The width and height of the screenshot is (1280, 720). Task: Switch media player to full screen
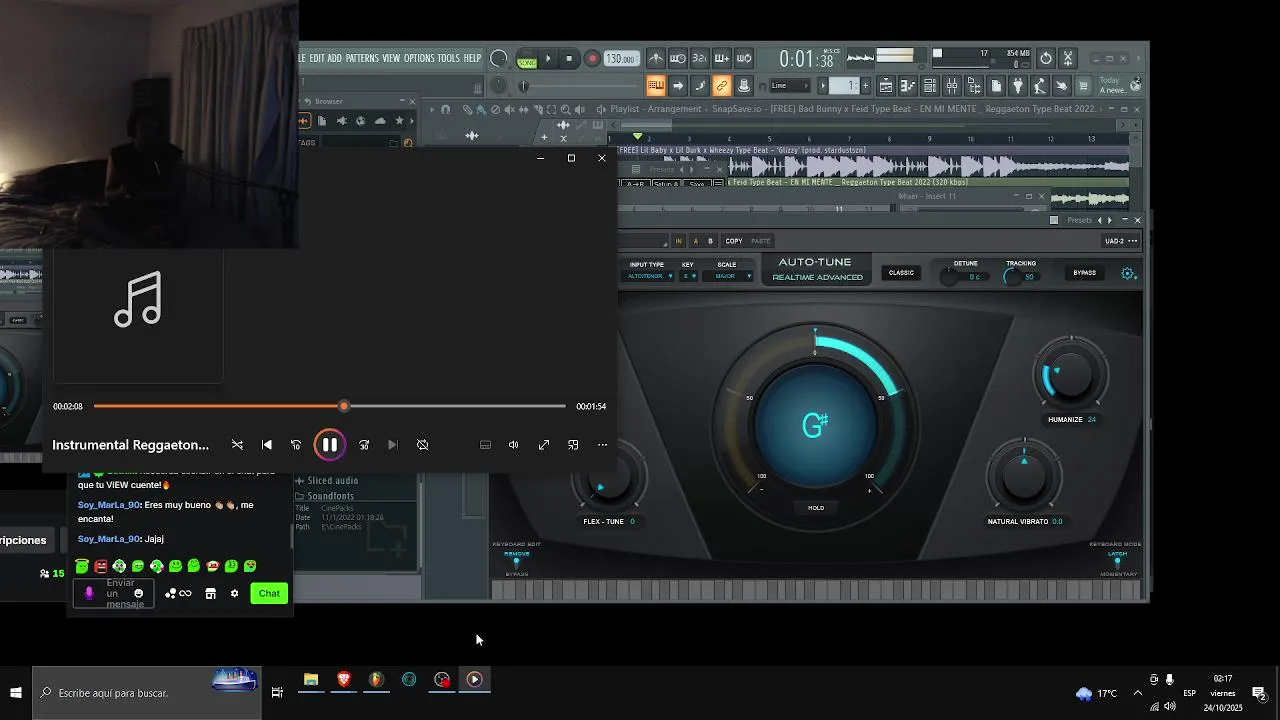(544, 445)
